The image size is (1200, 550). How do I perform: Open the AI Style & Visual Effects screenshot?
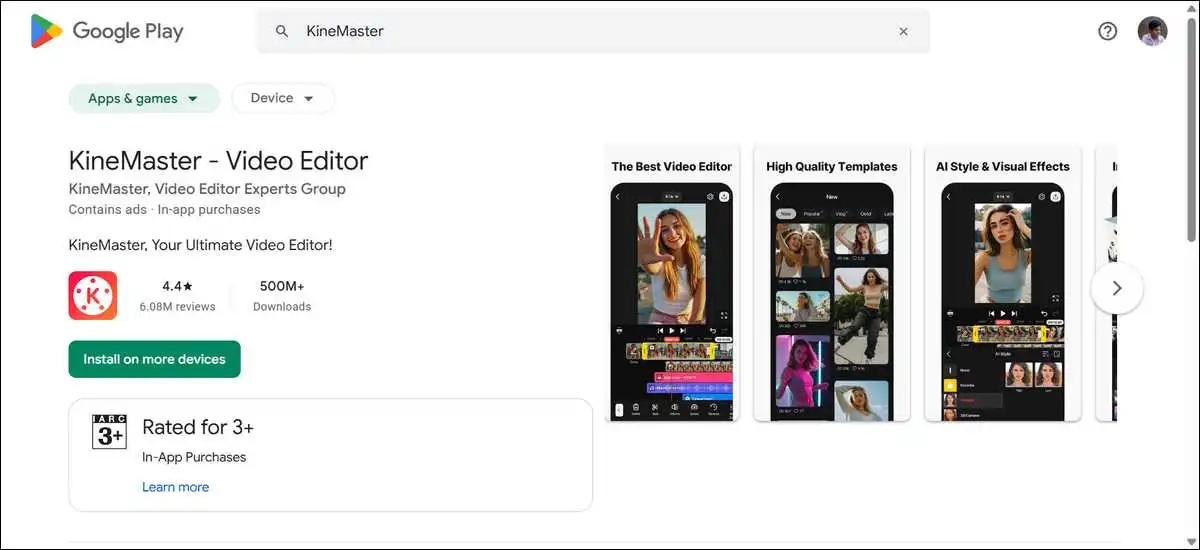coord(1002,283)
